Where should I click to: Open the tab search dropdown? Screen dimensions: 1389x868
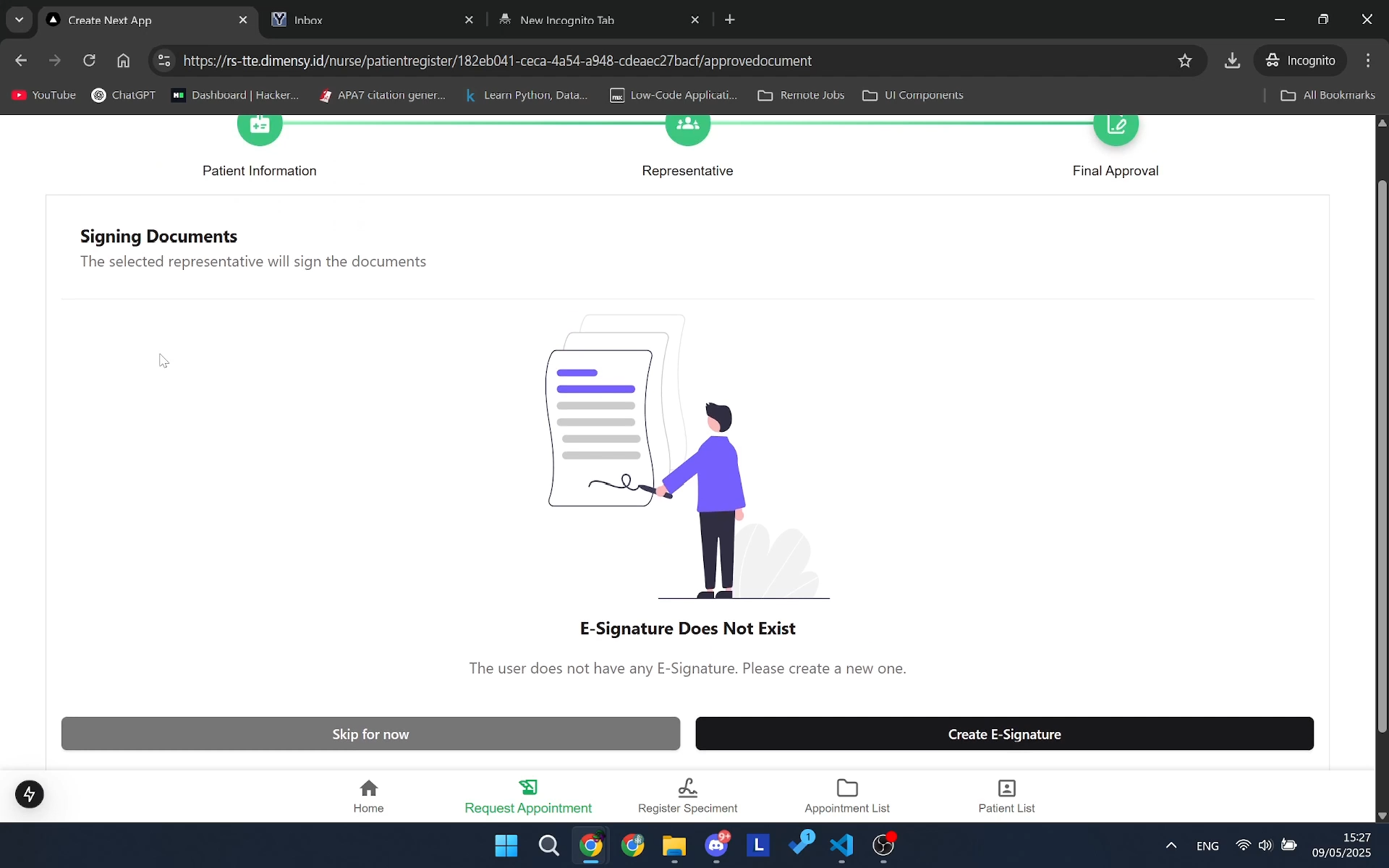point(19,20)
